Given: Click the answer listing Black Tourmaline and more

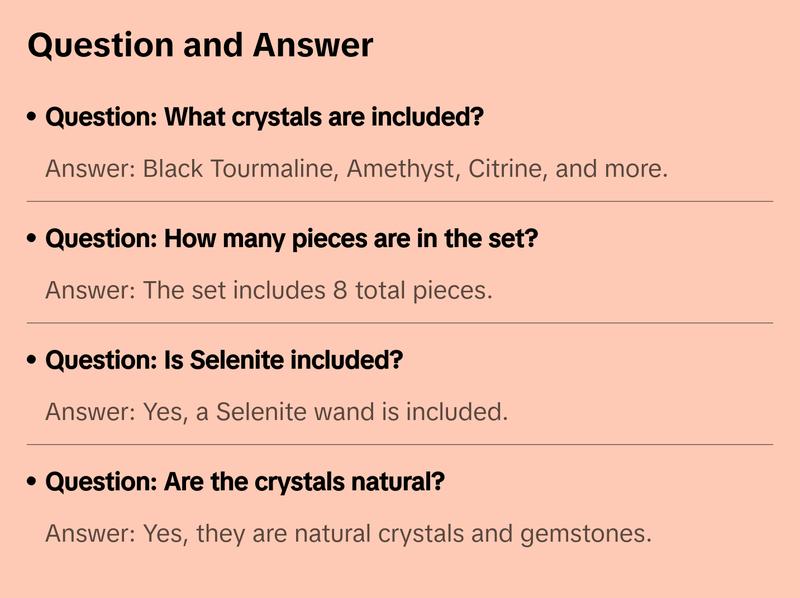Looking at the screenshot, I should [356, 169].
